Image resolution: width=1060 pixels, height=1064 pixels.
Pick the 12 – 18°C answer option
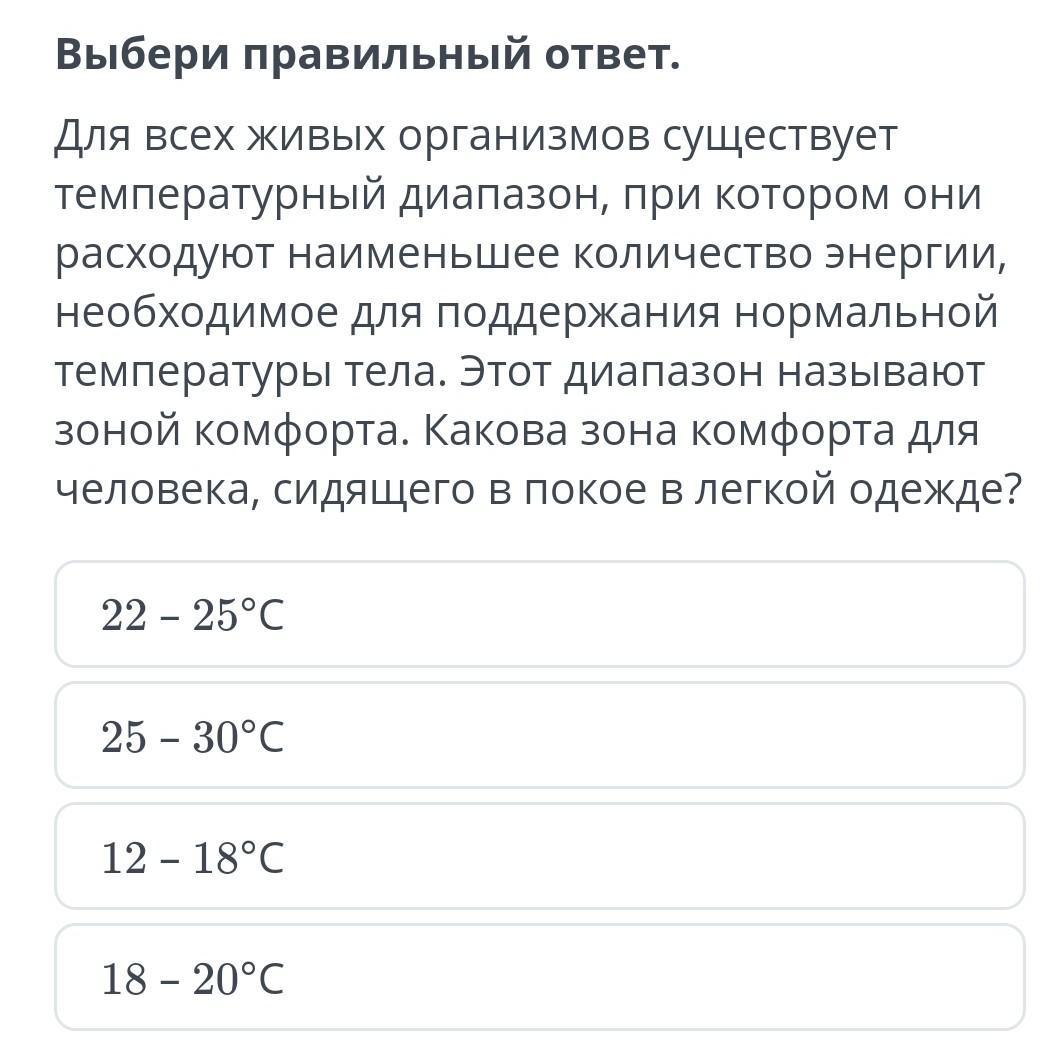tap(540, 857)
